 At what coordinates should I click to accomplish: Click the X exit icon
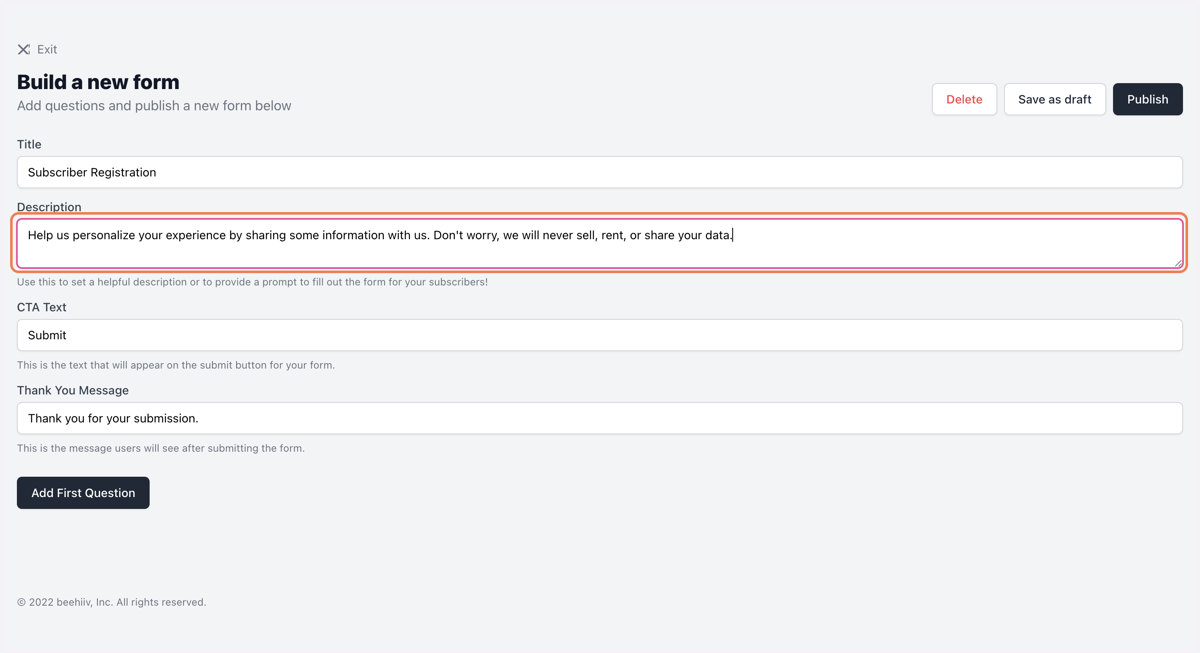pyautogui.click(x=24, y=49)
